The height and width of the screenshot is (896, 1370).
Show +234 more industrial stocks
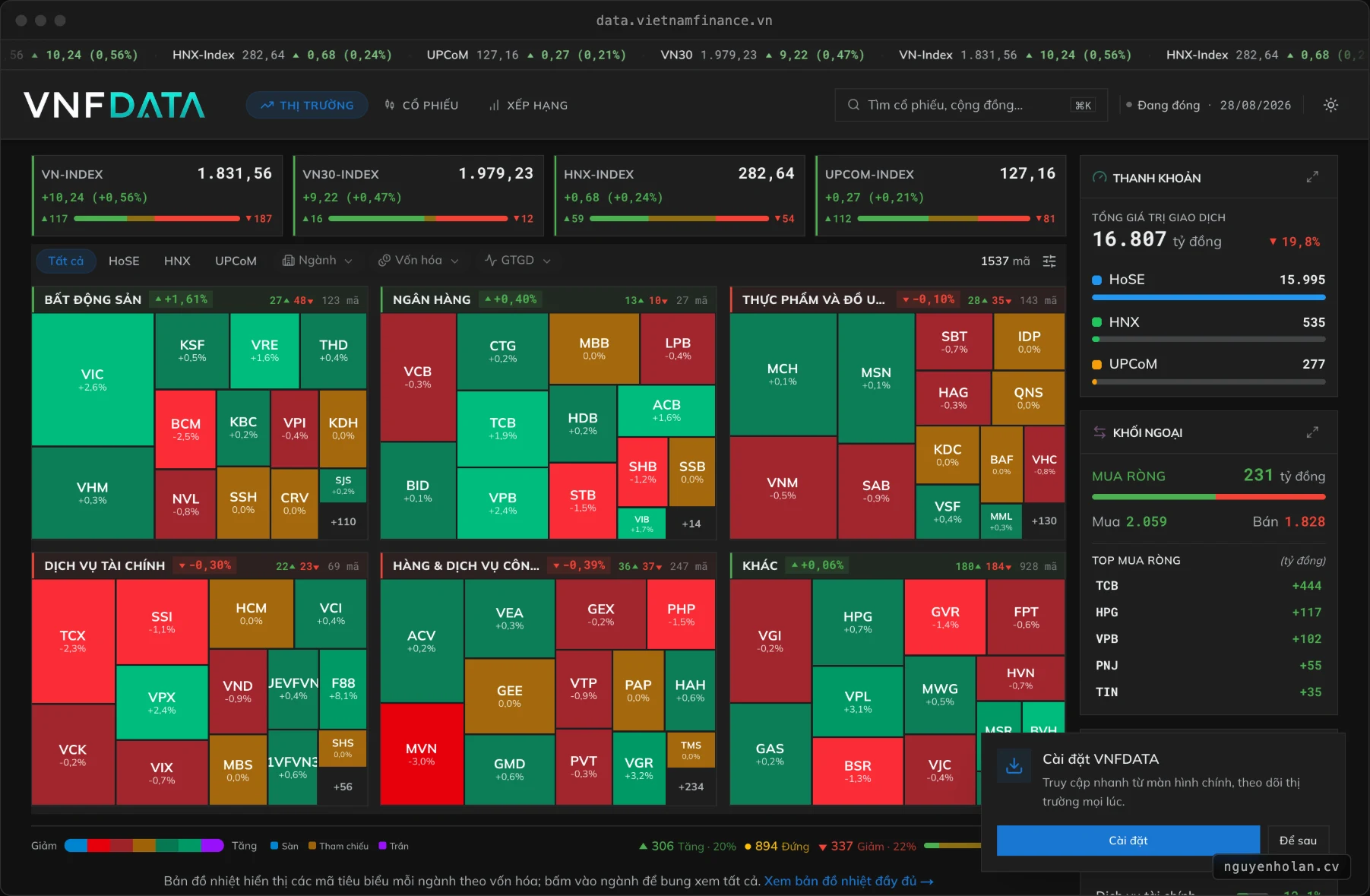(691, 787)
